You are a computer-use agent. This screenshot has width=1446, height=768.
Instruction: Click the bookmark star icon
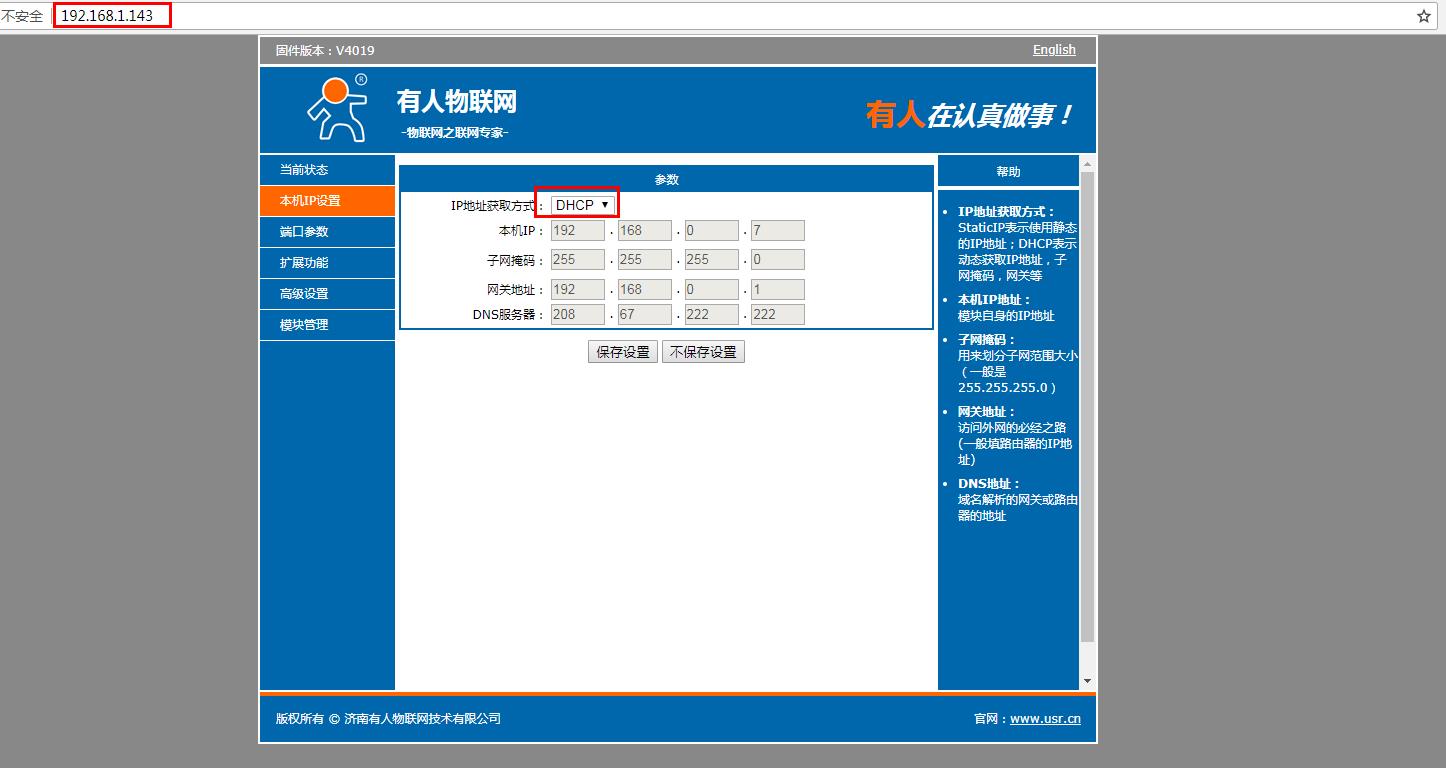[x=1423, y=16]
